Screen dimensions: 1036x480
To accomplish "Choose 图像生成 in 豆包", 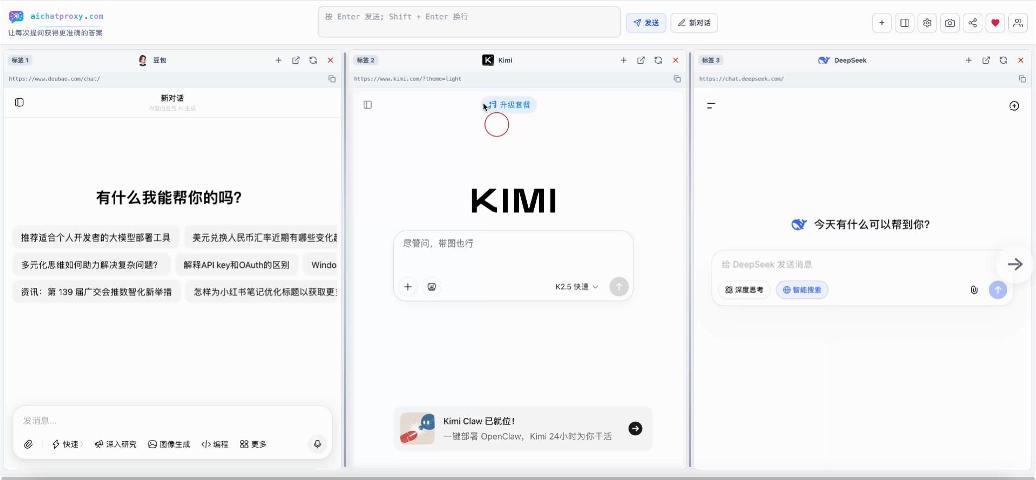I will click(168, 444).
